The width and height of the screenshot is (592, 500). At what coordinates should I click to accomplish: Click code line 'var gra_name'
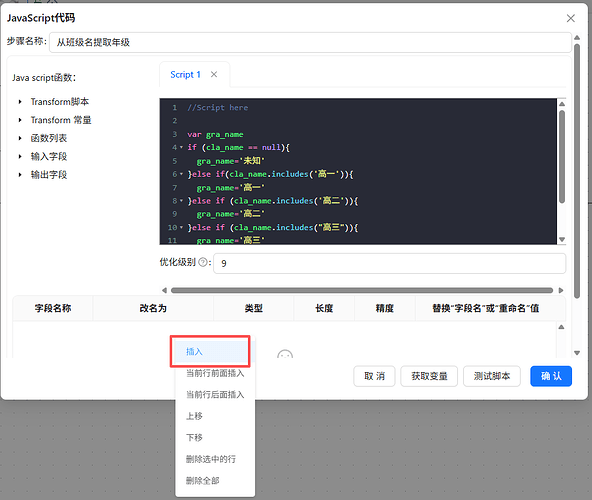(x=215, y=134)
